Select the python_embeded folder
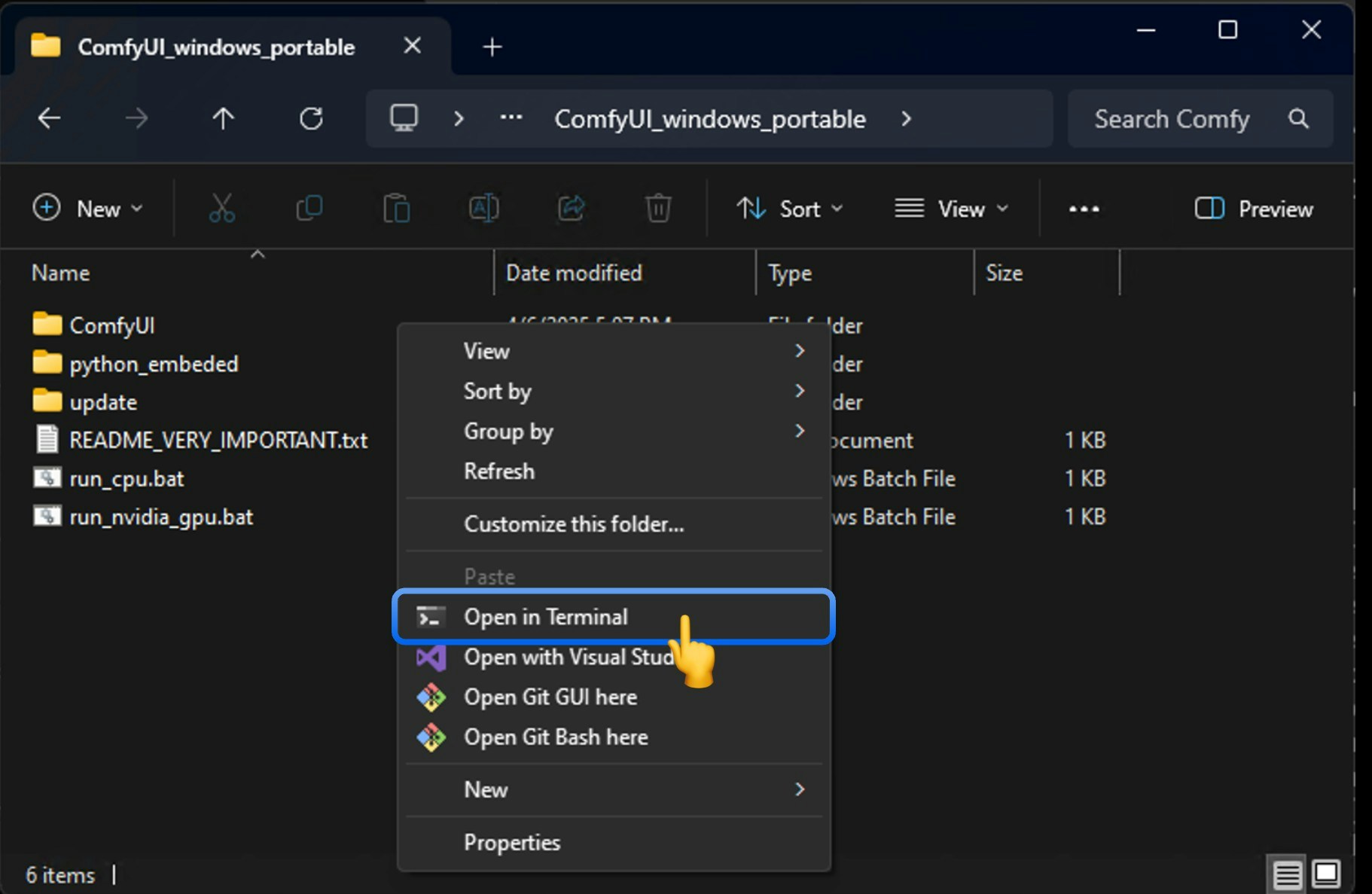 pos(136,364)
